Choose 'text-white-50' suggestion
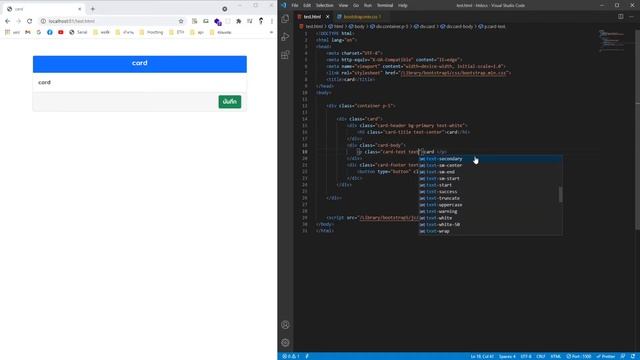 click(490, 224)
